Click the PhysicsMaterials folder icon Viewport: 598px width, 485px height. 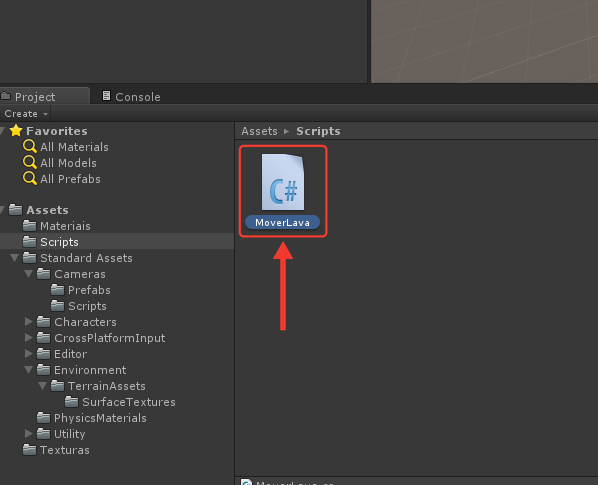(43, 418)
